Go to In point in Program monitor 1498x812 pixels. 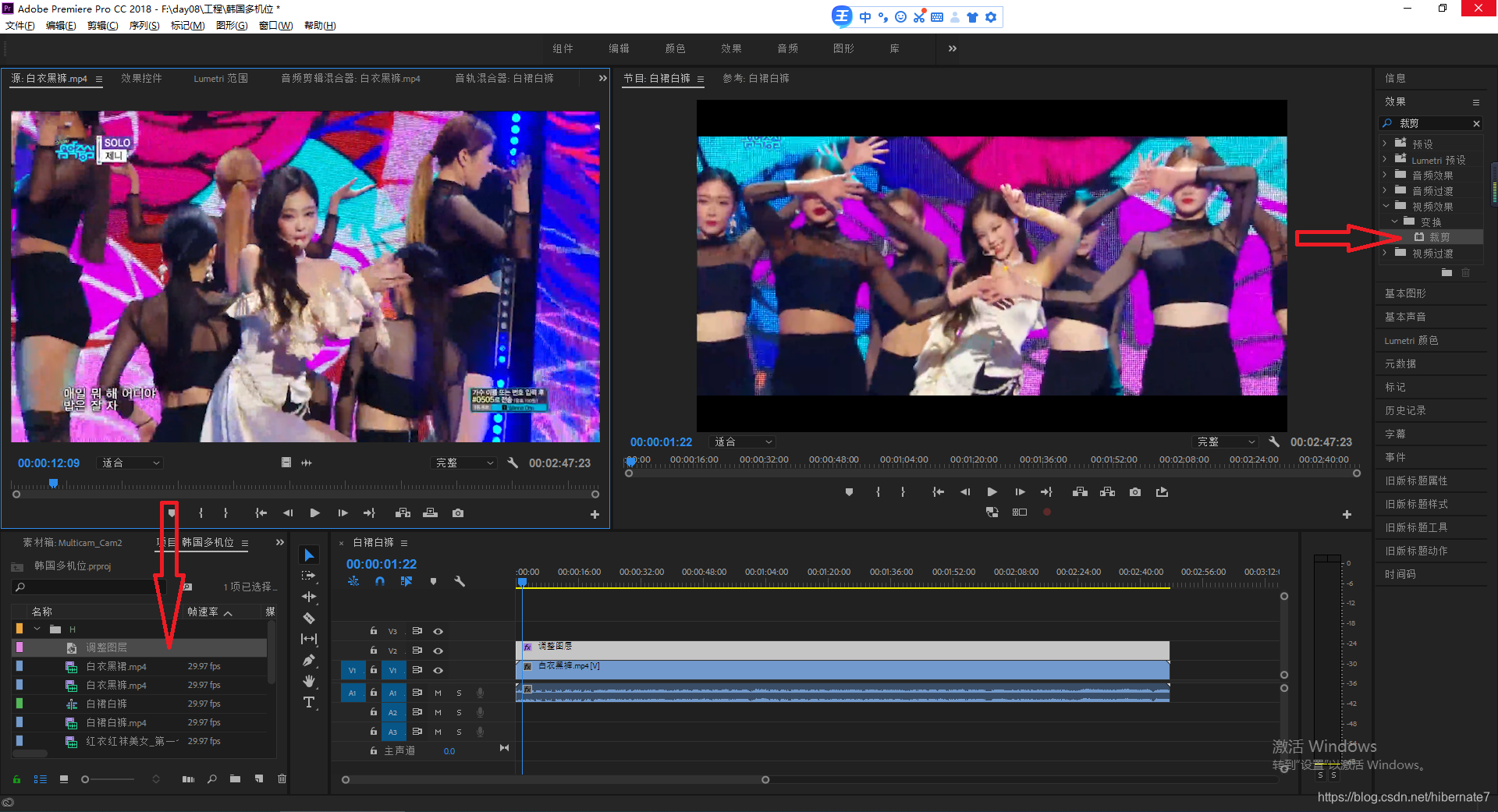938,492
